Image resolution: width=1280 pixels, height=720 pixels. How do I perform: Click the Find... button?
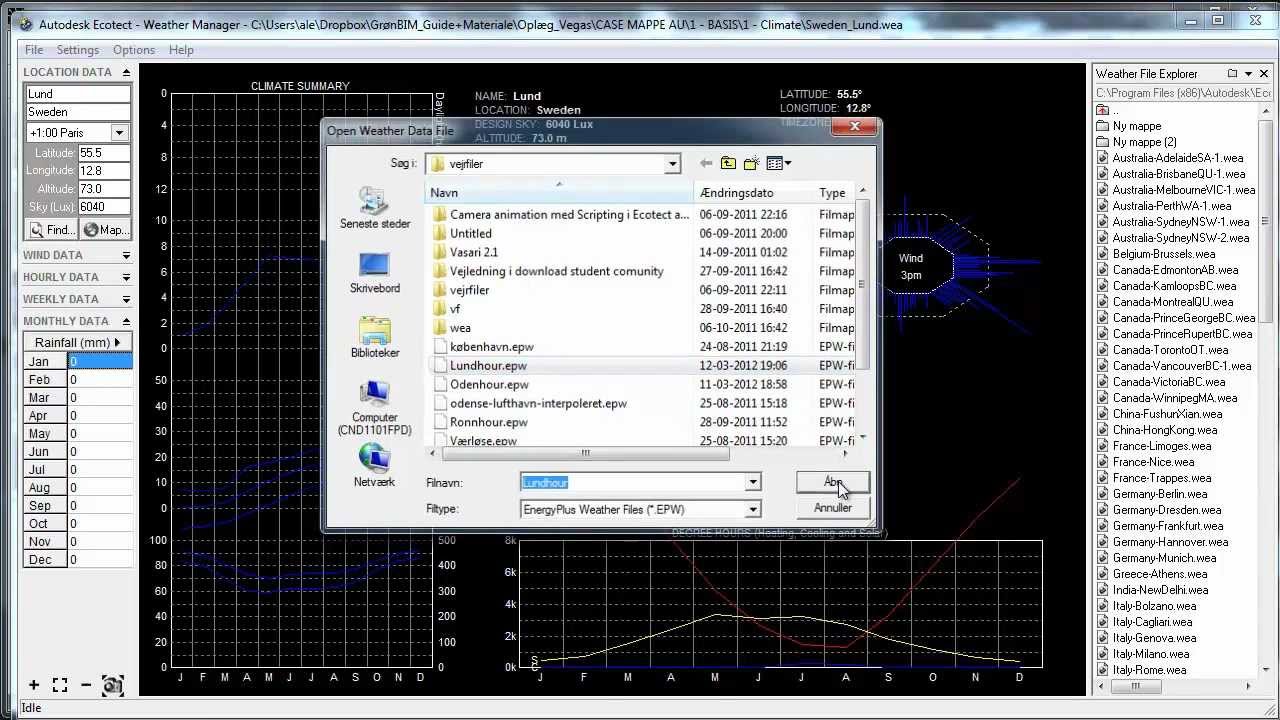pyautogui.click(x=51, y=230)
